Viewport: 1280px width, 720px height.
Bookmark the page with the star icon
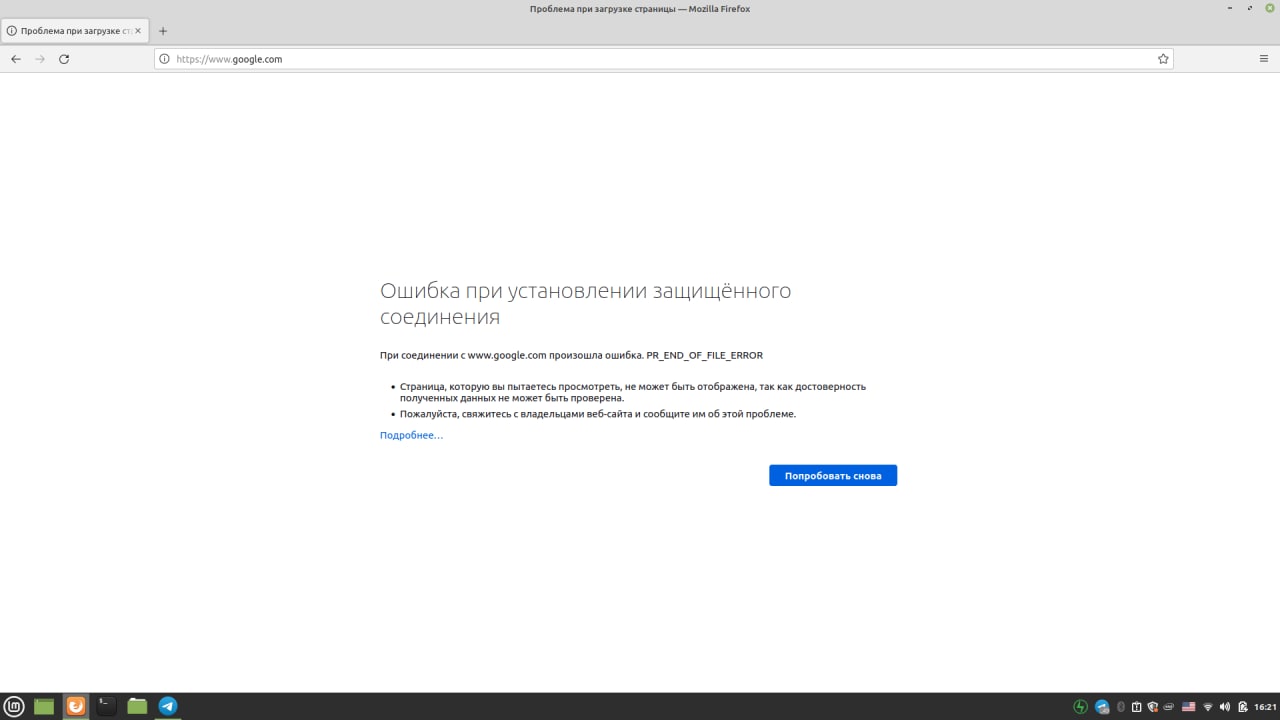point(1163,59)
